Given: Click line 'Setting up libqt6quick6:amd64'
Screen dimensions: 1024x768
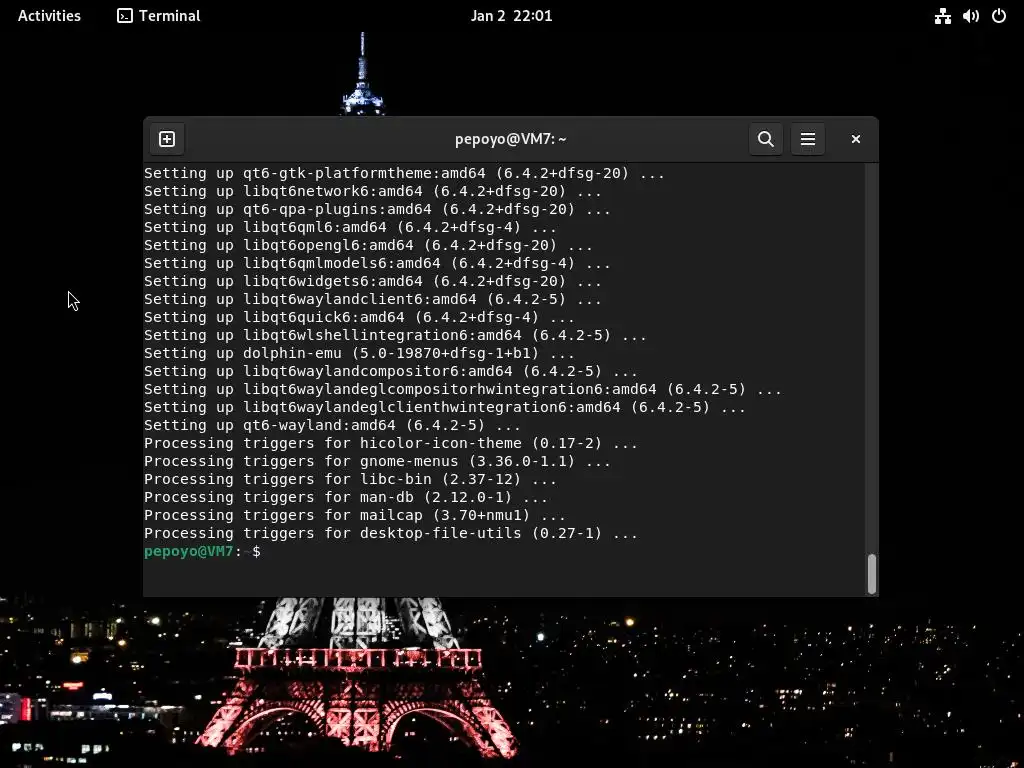Looking at the screenshot, I should 360,317.
